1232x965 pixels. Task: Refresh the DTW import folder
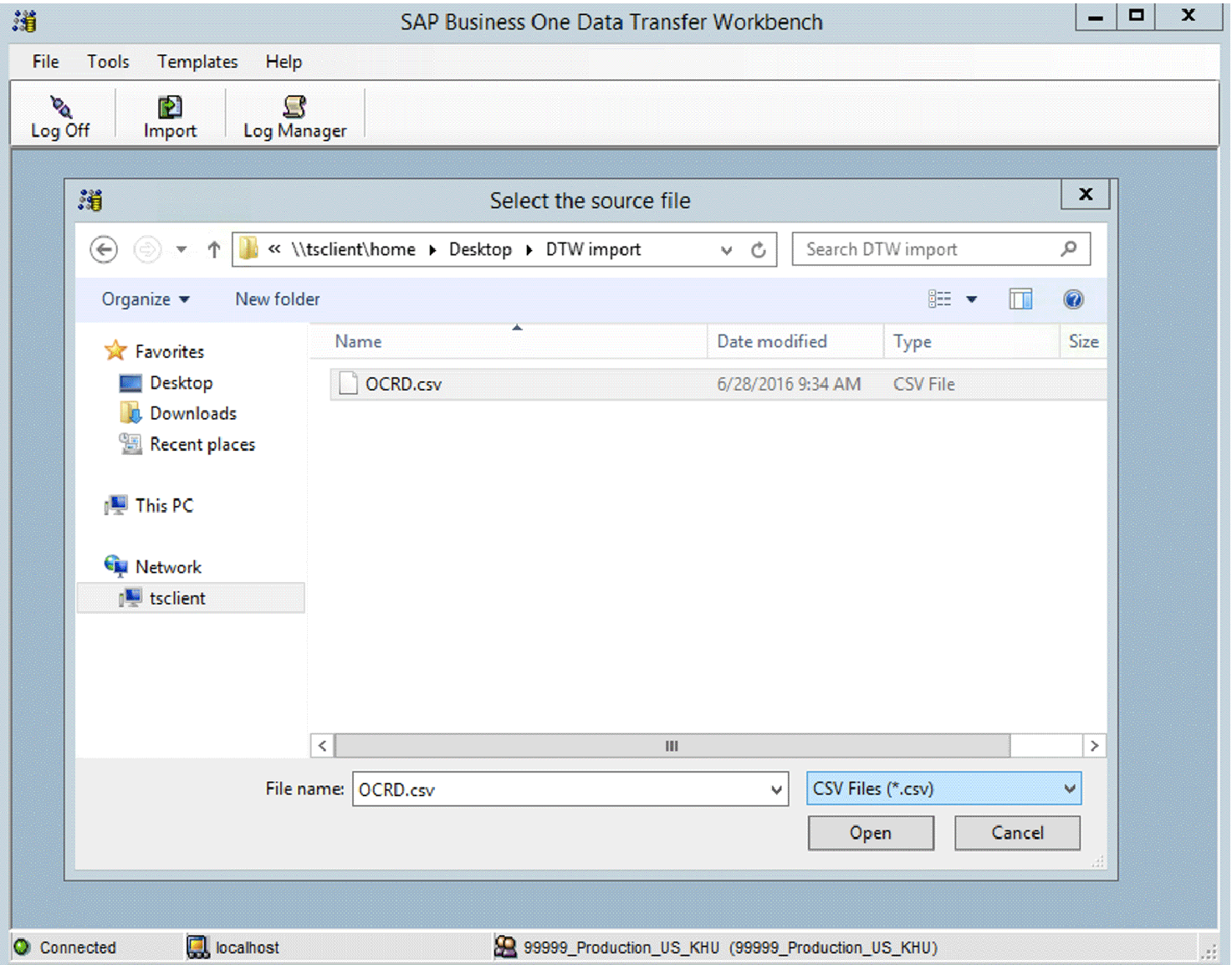pyautogui.click(x=759, y=249)
